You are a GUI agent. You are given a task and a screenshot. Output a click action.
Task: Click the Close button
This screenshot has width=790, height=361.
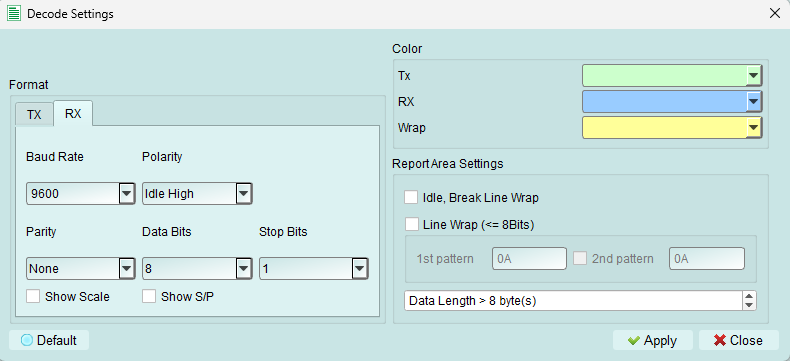click(739, 341)
